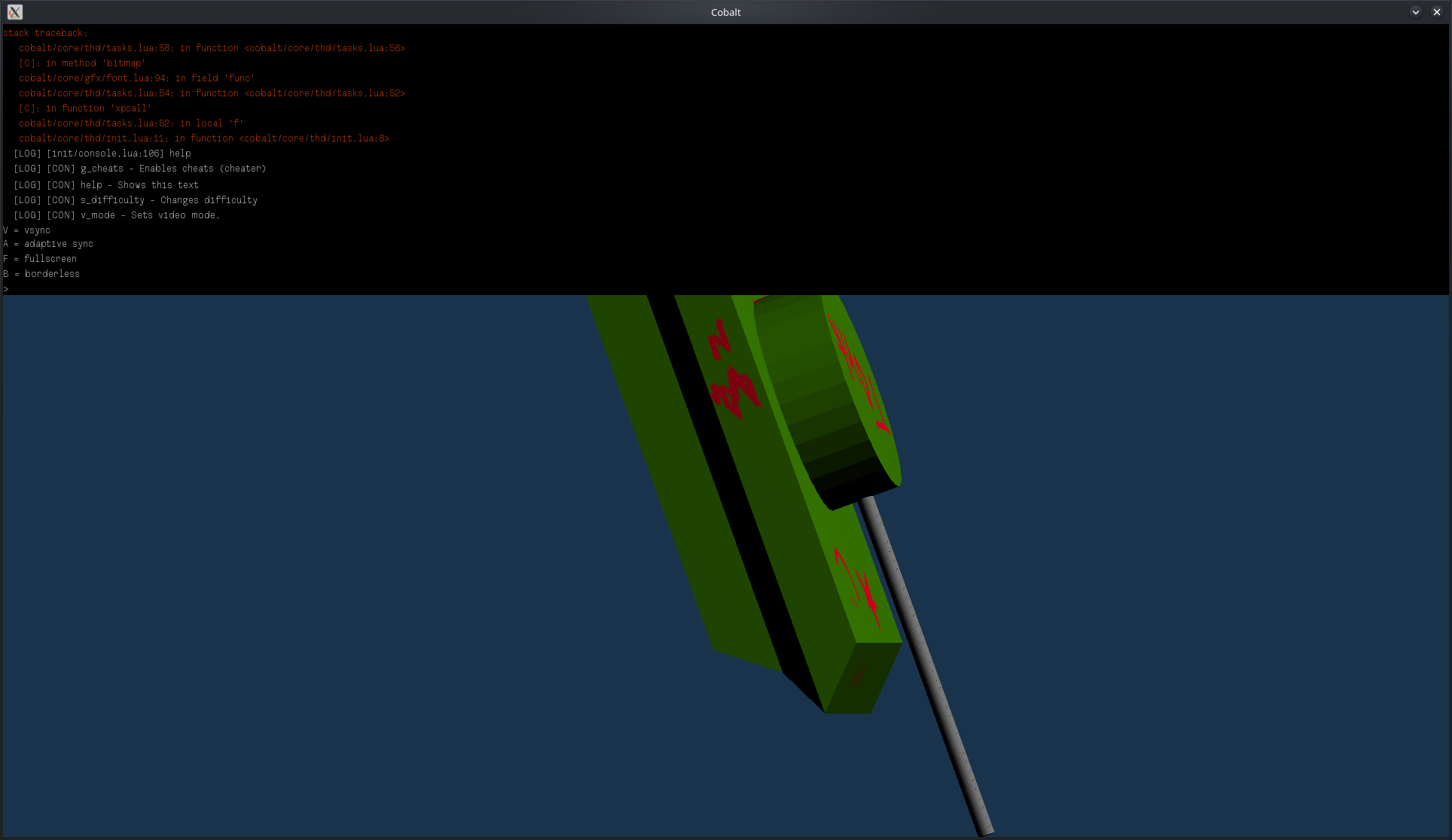Screen dimensions: 1452x840
Task: Click the "in function 'xpcall'" line
Action: 85,108
